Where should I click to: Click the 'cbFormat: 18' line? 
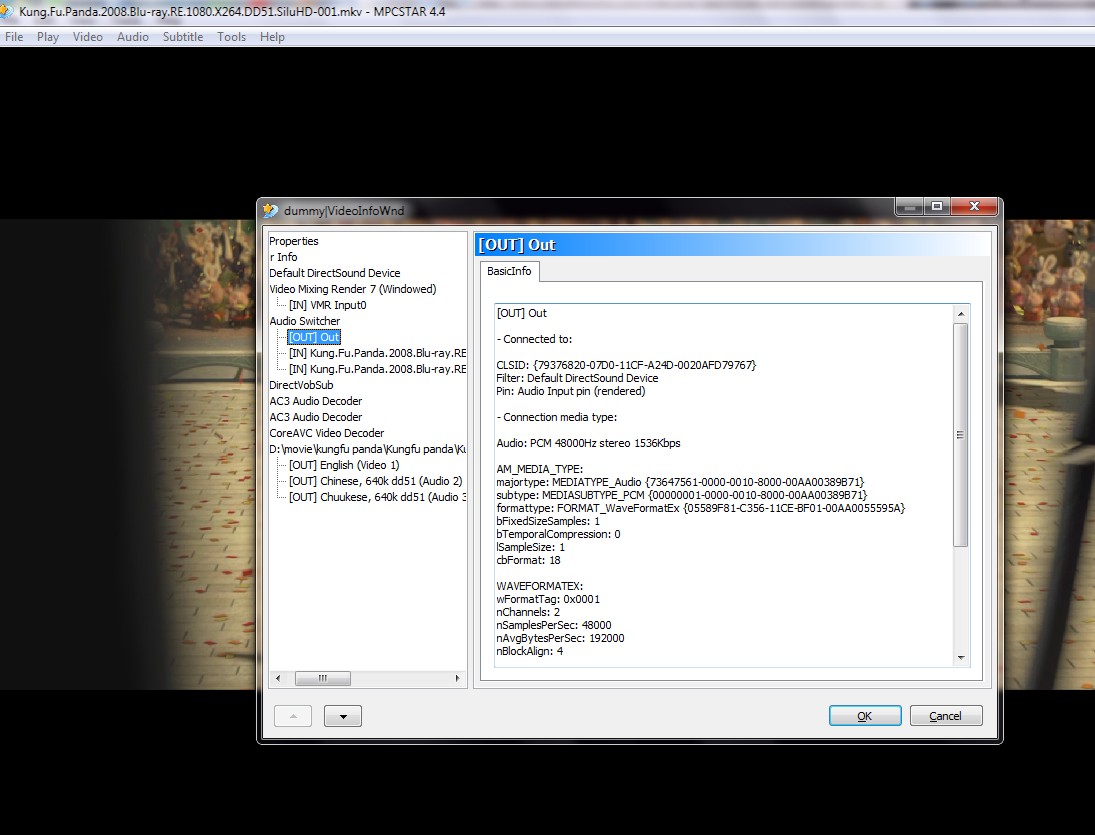tap(528, 561)
